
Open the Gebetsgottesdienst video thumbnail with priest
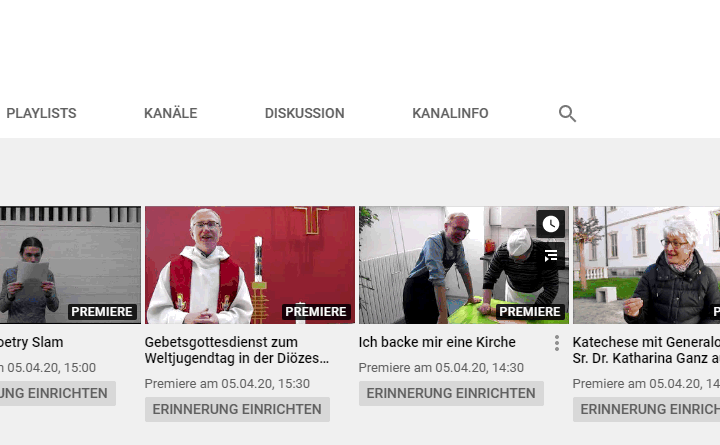(250, 265)
